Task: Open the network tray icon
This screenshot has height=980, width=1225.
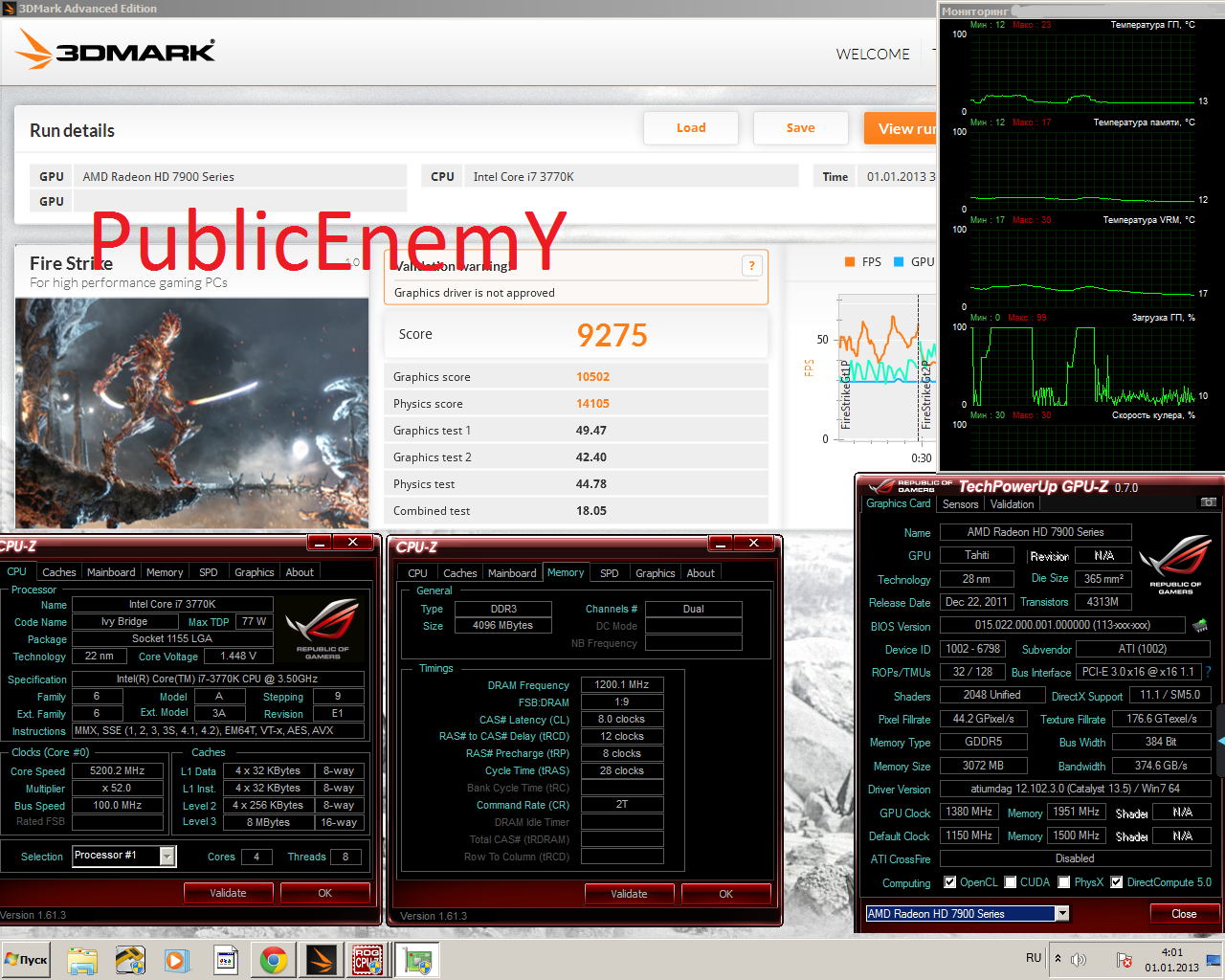Action: tap(1213, 960)
